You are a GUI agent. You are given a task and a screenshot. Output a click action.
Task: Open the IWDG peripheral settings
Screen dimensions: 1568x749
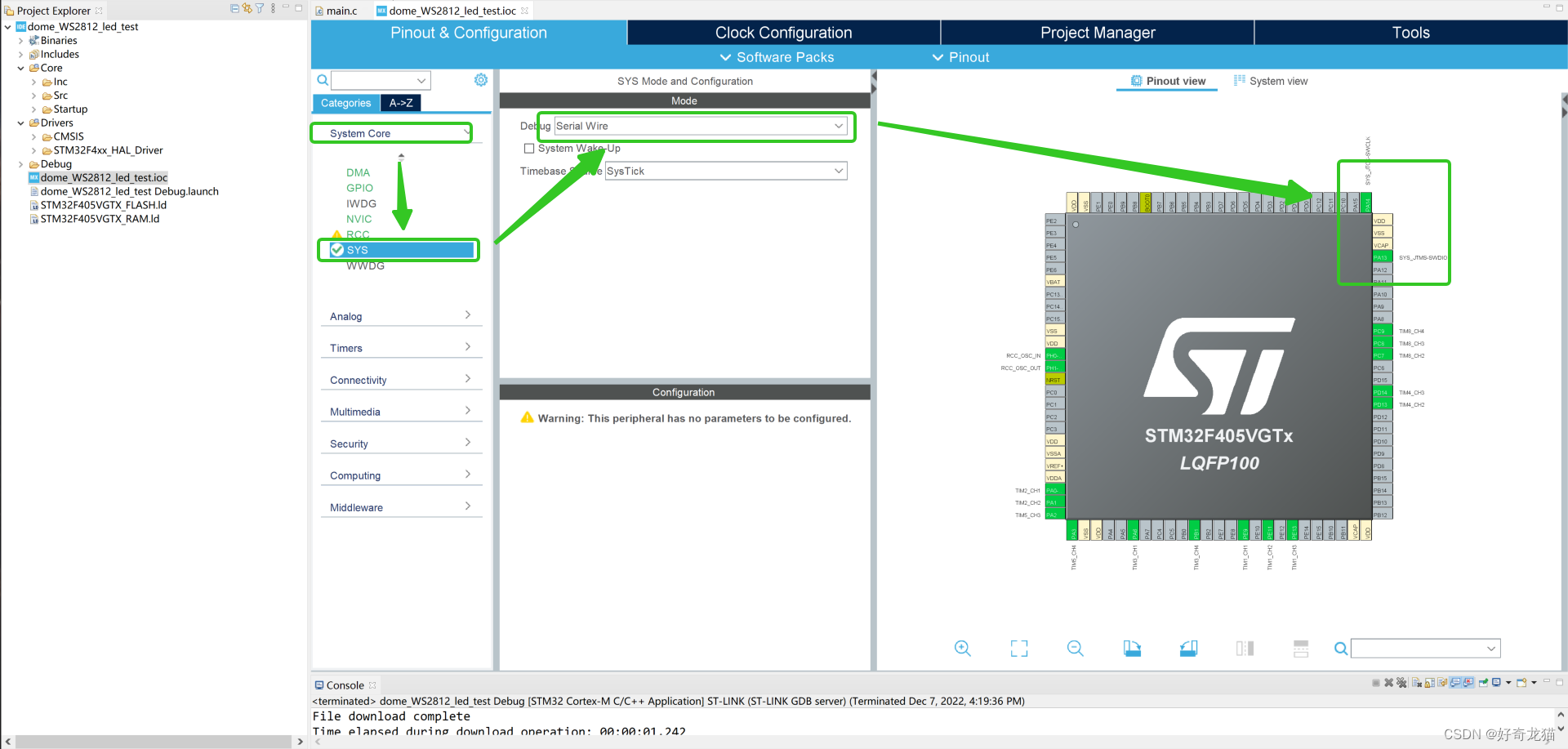click(x=361, y=203)
